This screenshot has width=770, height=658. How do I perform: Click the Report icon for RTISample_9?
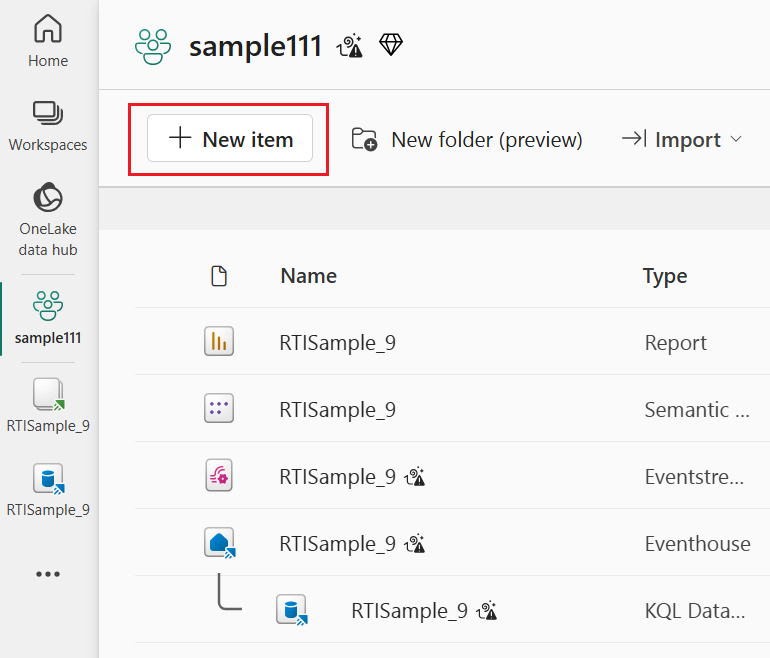click(218, 342)
